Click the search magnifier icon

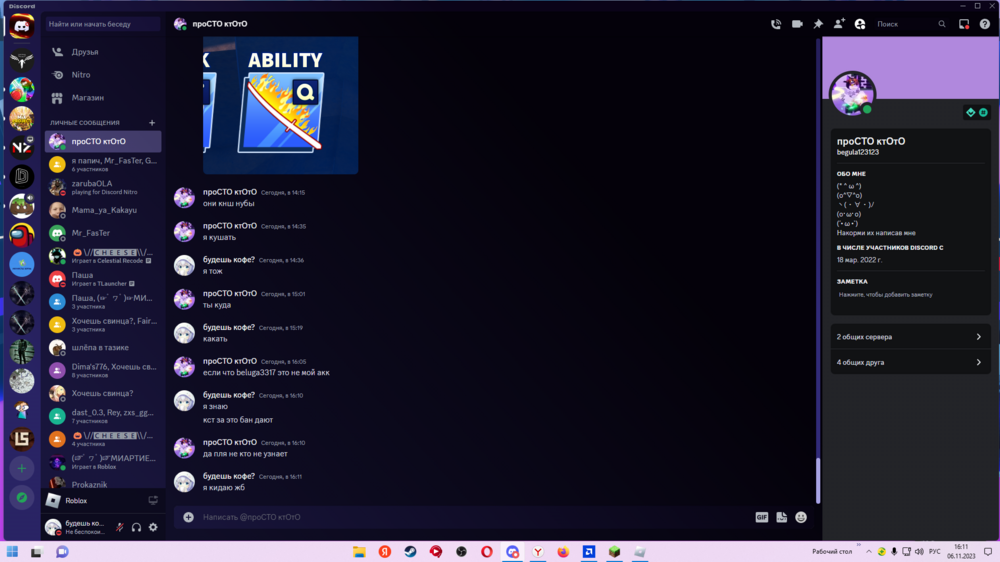[941, 24]
